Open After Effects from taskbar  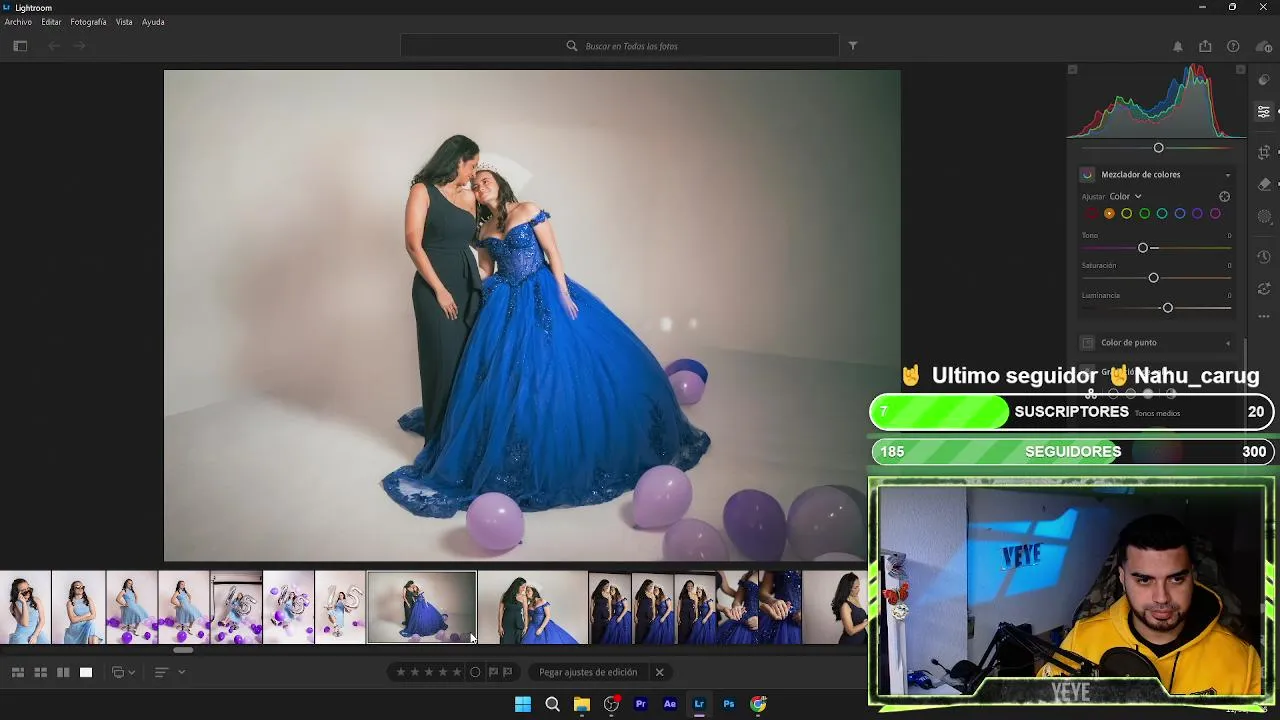pyautogui.click(x=670, y=705)
